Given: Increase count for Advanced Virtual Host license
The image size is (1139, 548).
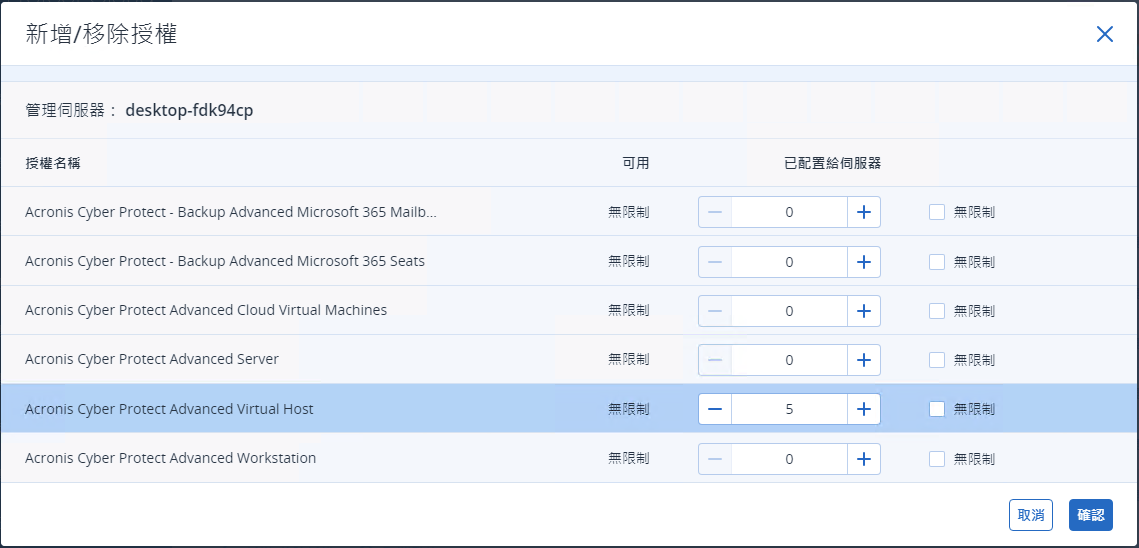Looking at the screenshot, I should [864, 409].
